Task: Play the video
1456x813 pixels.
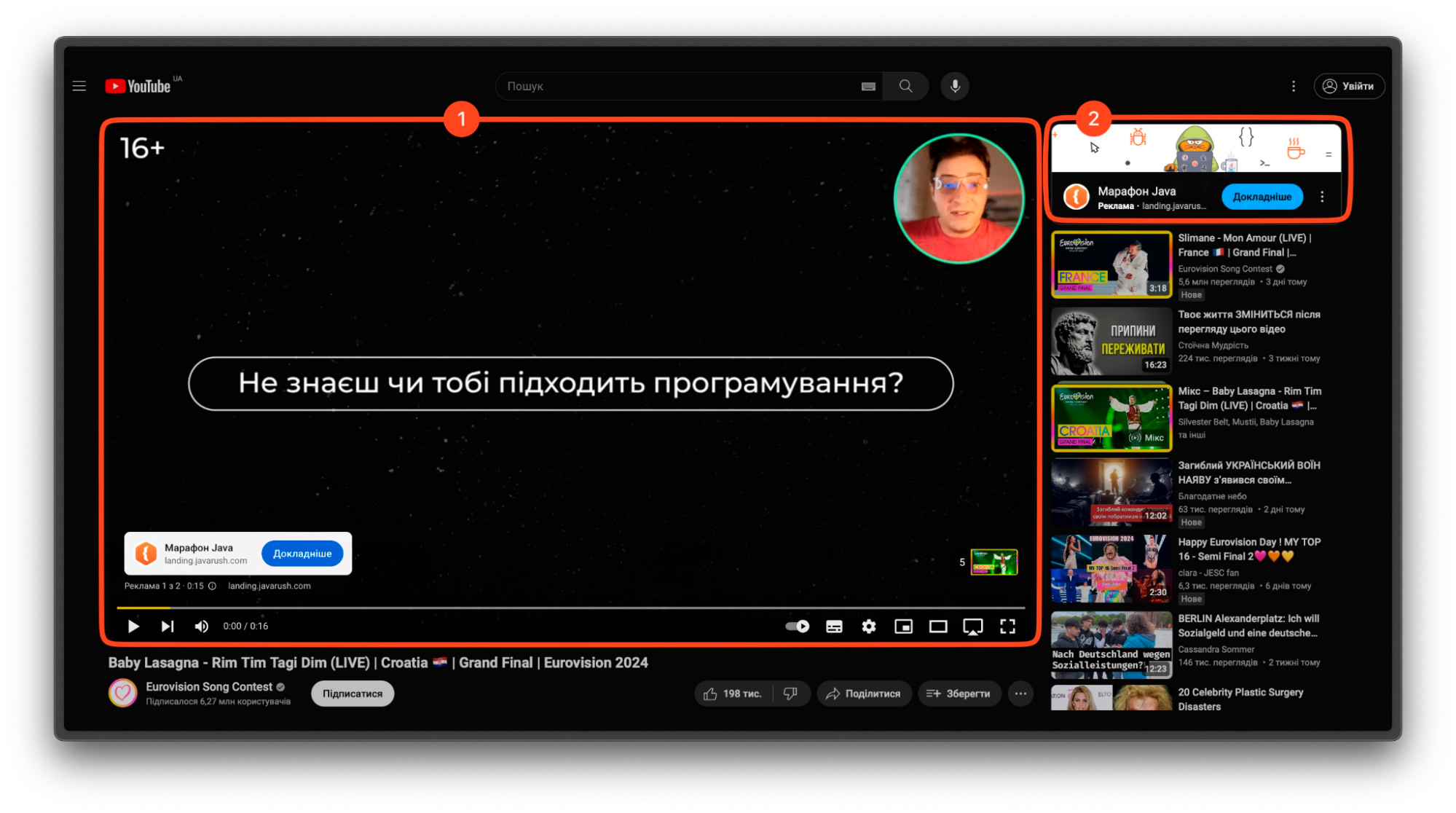Action: [x=133, y=627]
